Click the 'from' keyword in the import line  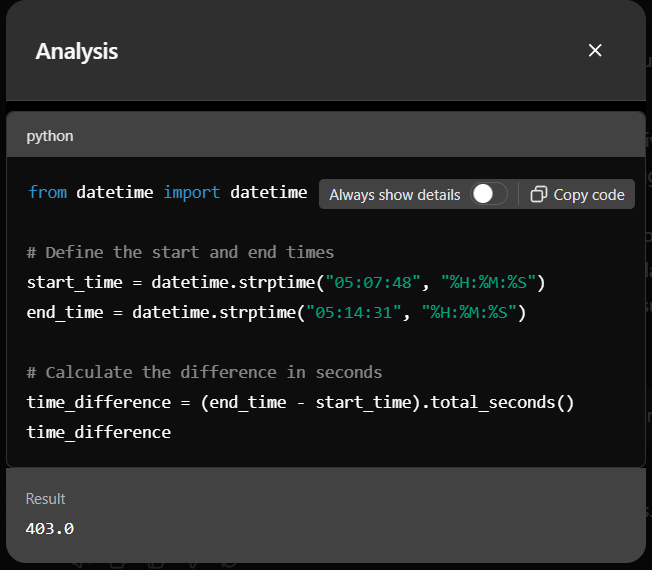point(47,192)
